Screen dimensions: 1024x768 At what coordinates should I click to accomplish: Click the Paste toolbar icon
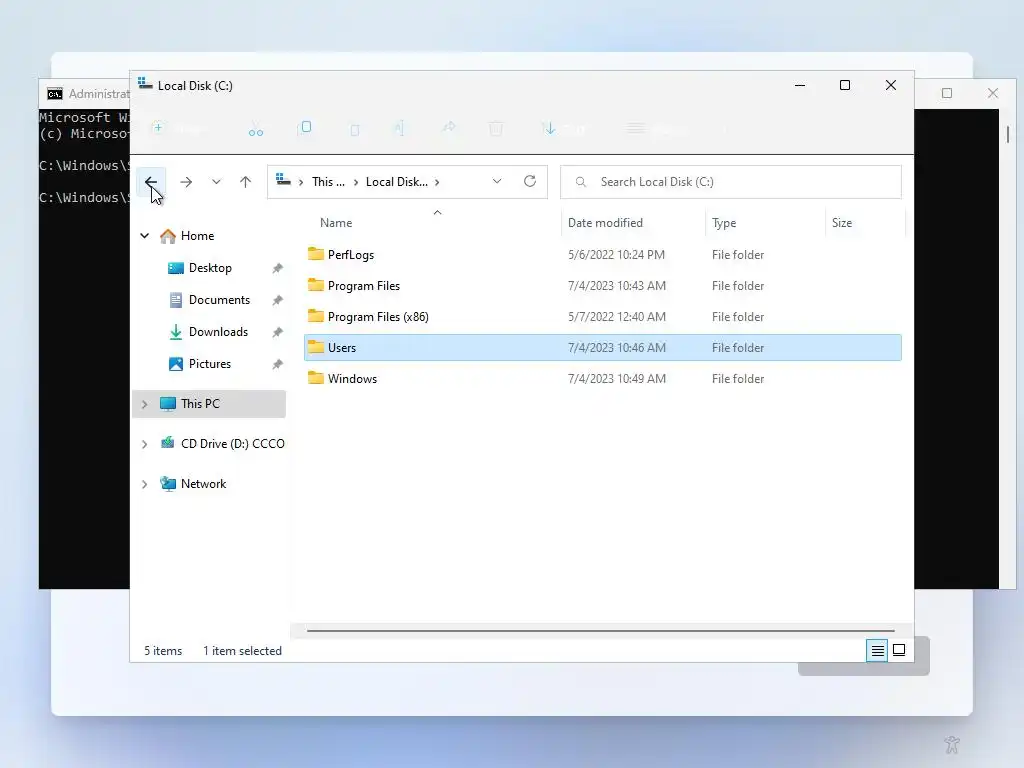coord(355,129)
